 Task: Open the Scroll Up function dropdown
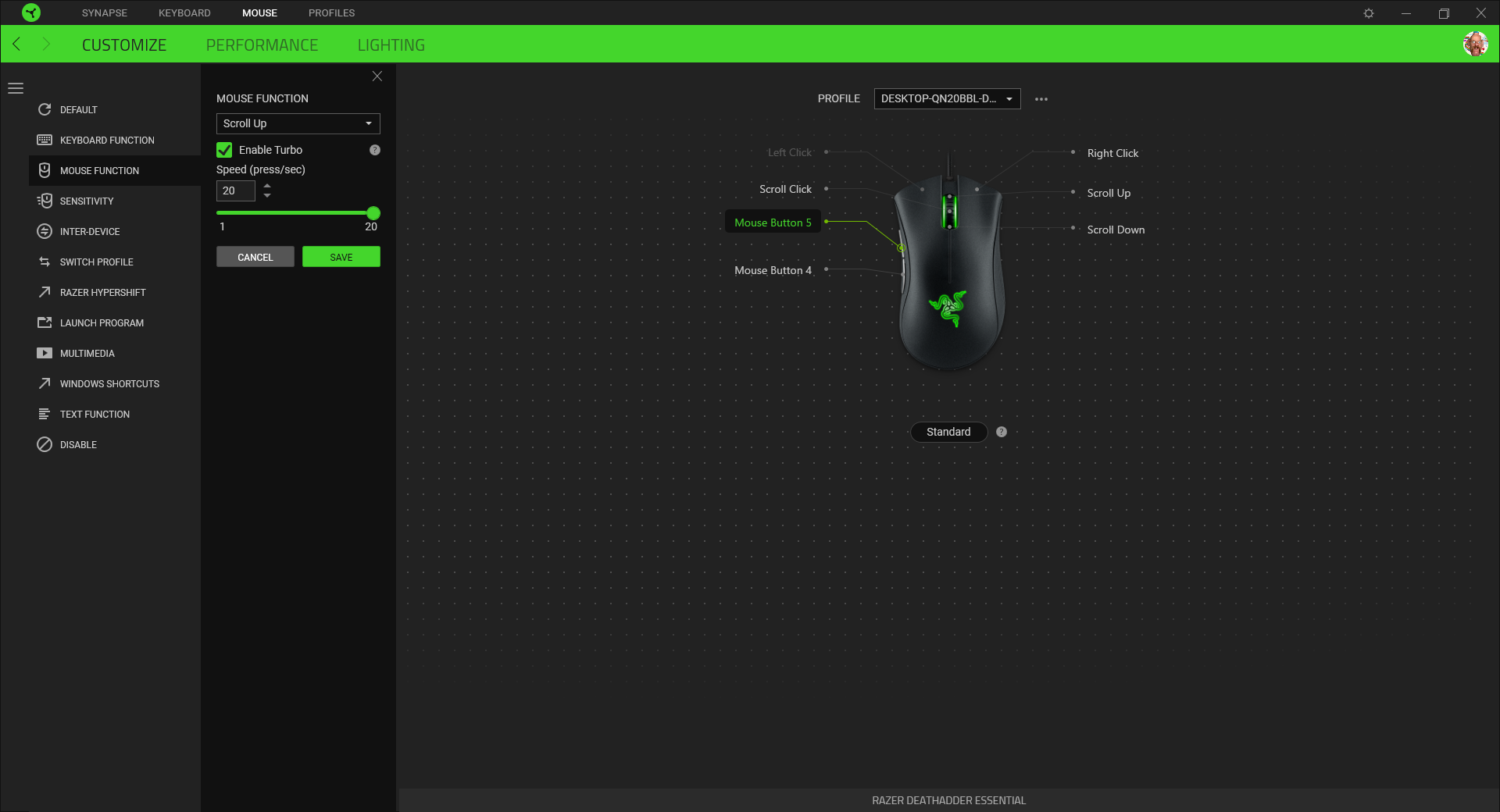[x=298, y=123]
